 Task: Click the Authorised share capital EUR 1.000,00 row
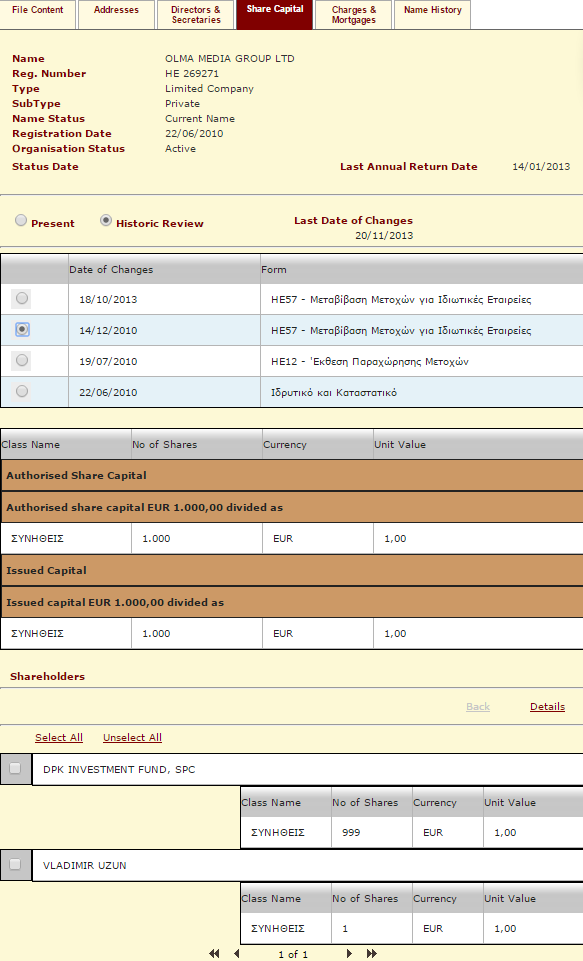pos(292,507)
